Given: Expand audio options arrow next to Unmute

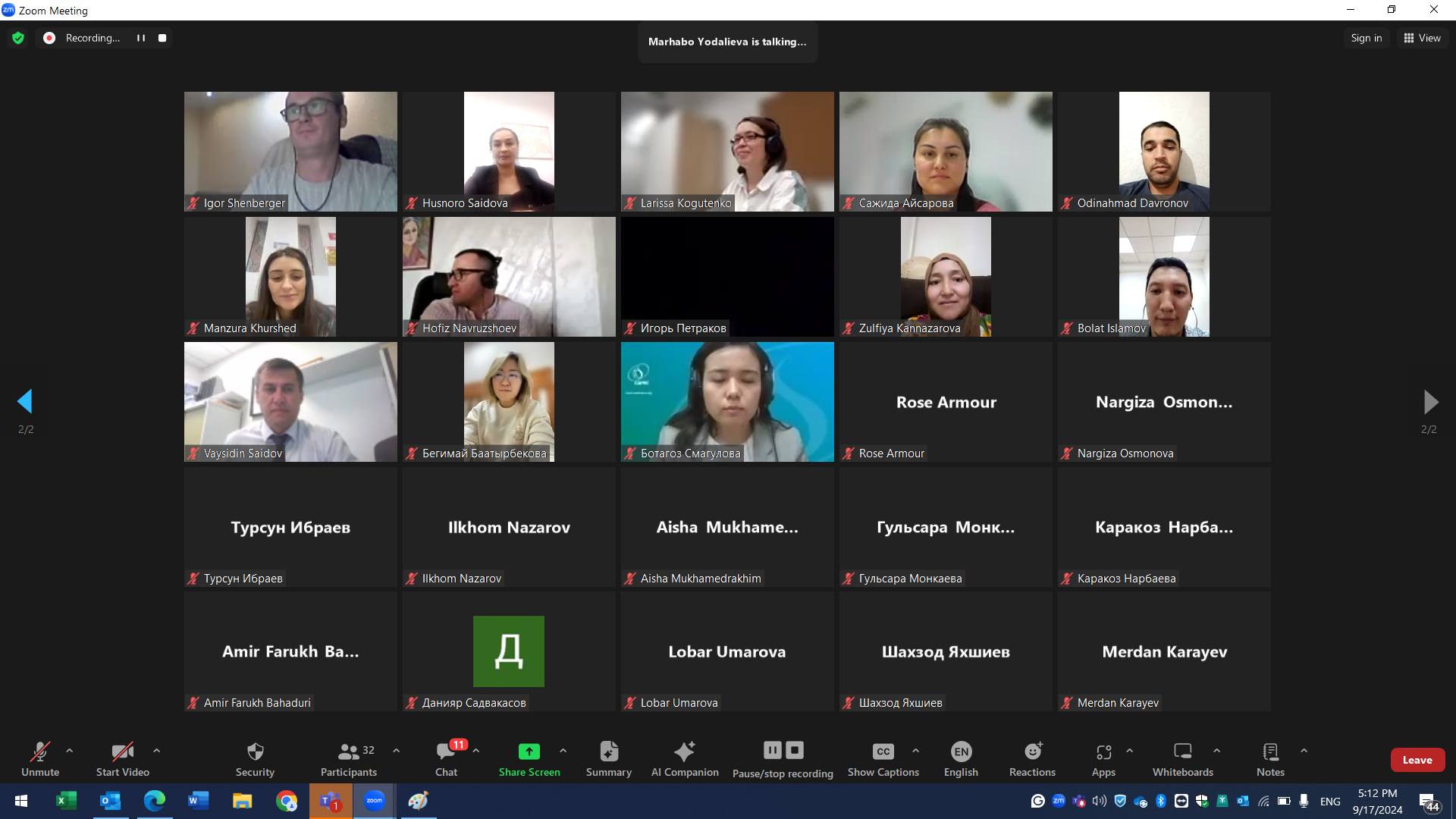Looking at the screenshot, I should [70, 751].
